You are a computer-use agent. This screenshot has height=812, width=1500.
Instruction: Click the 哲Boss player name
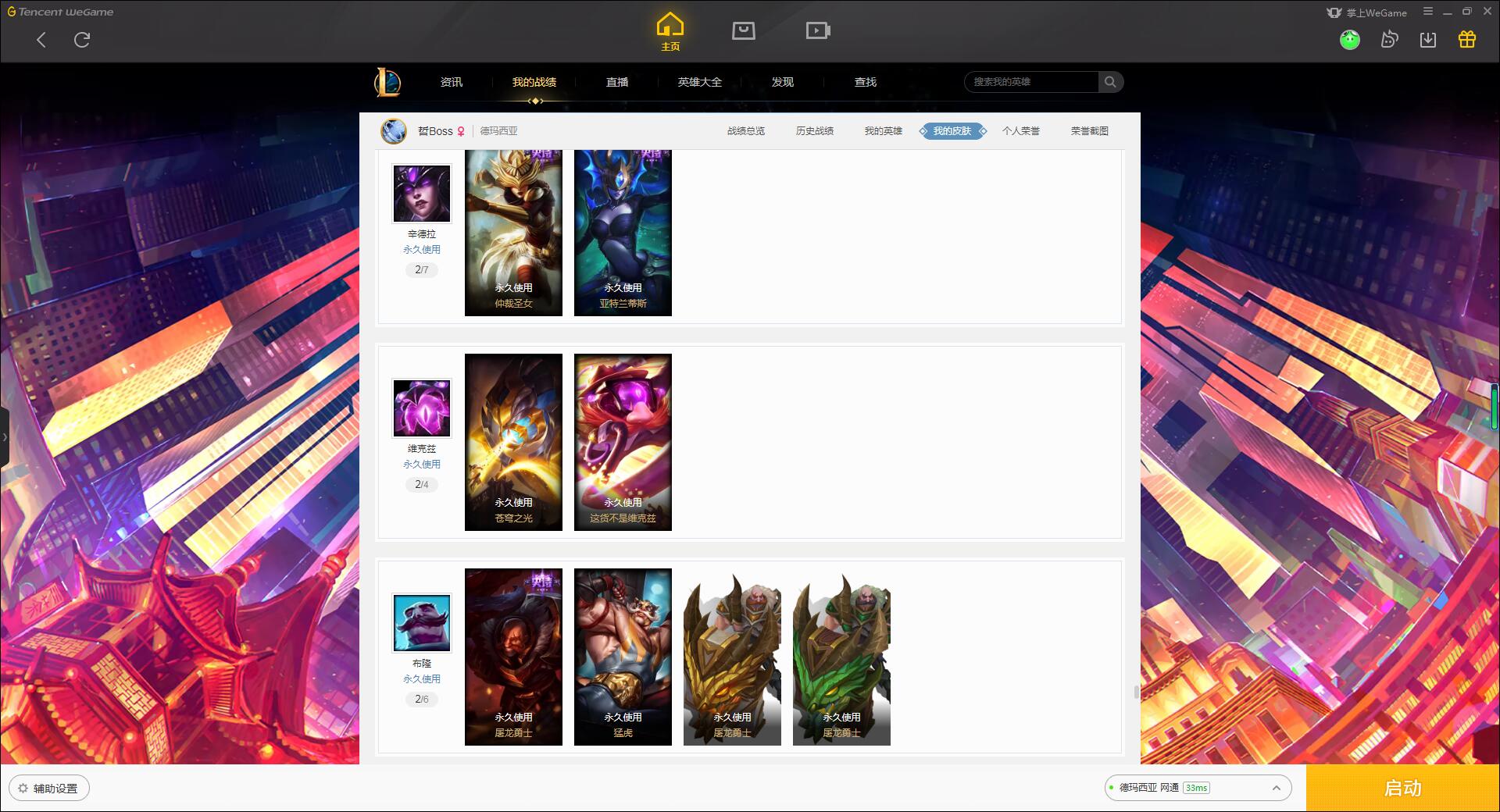(x=435, y=131)
